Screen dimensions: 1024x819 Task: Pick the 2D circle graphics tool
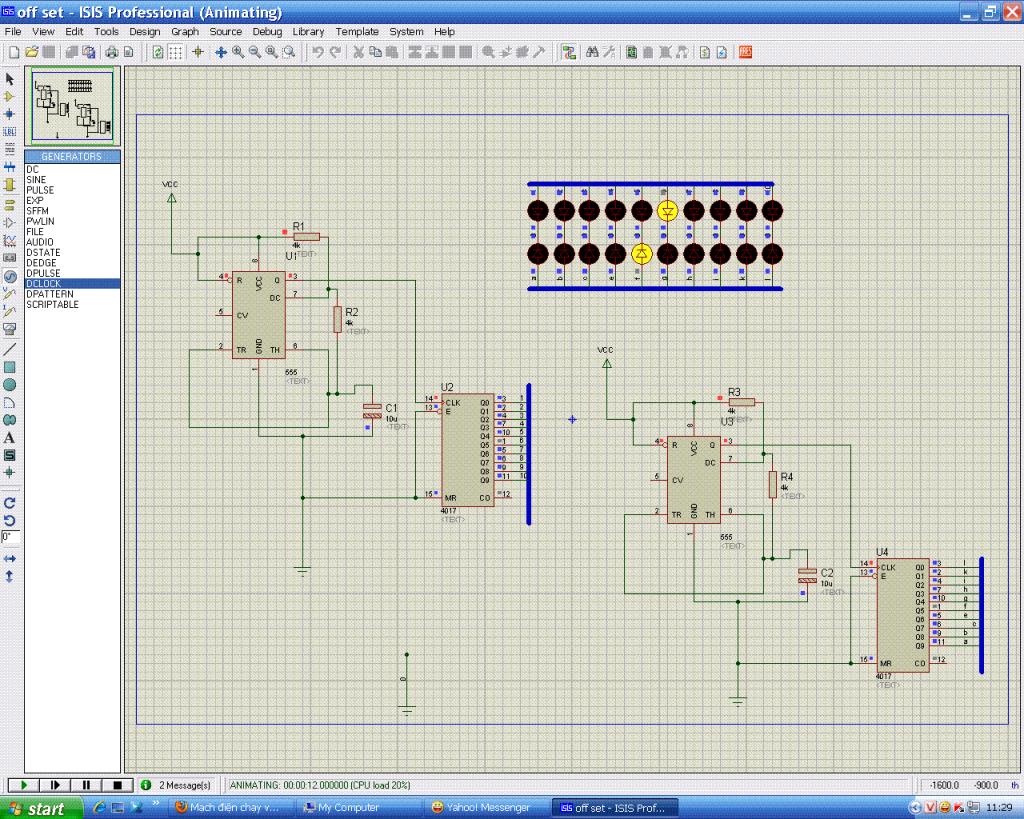pos(10,384)
